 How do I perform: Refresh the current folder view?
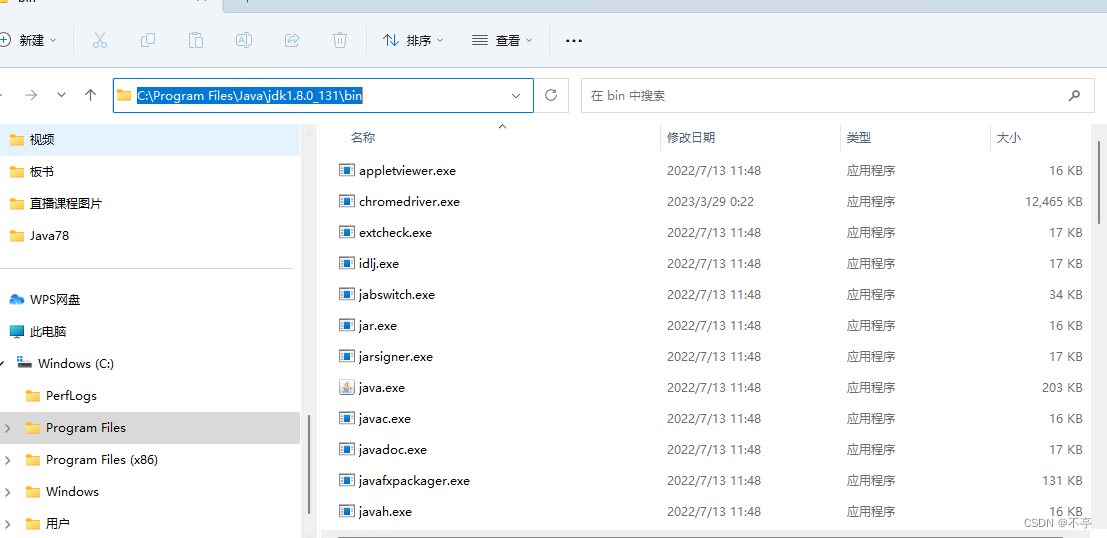550,95
